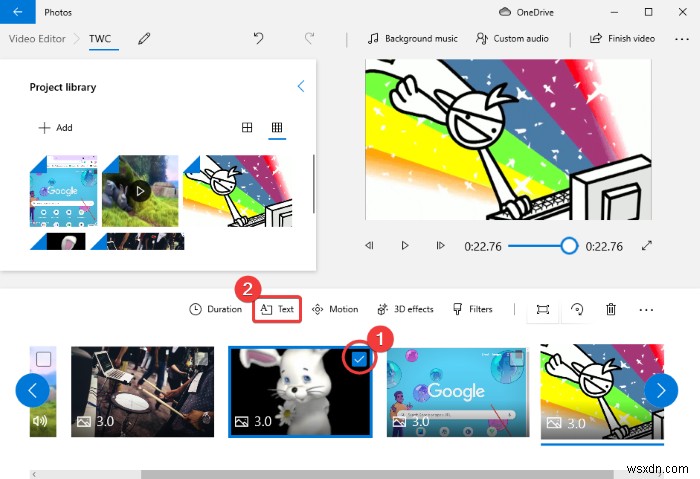Click the horizontal storyboard scrollbar
700x479 pixels.
click(377, 474)
